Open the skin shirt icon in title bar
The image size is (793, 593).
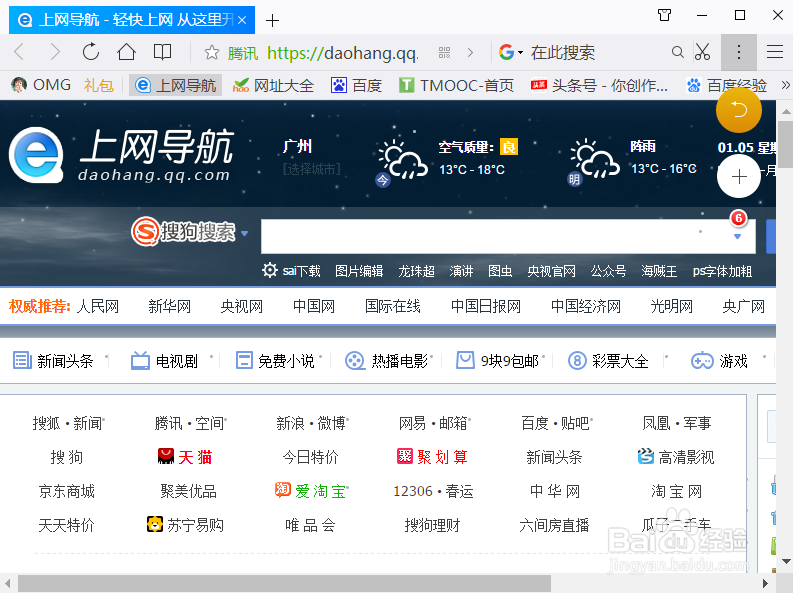665,15
